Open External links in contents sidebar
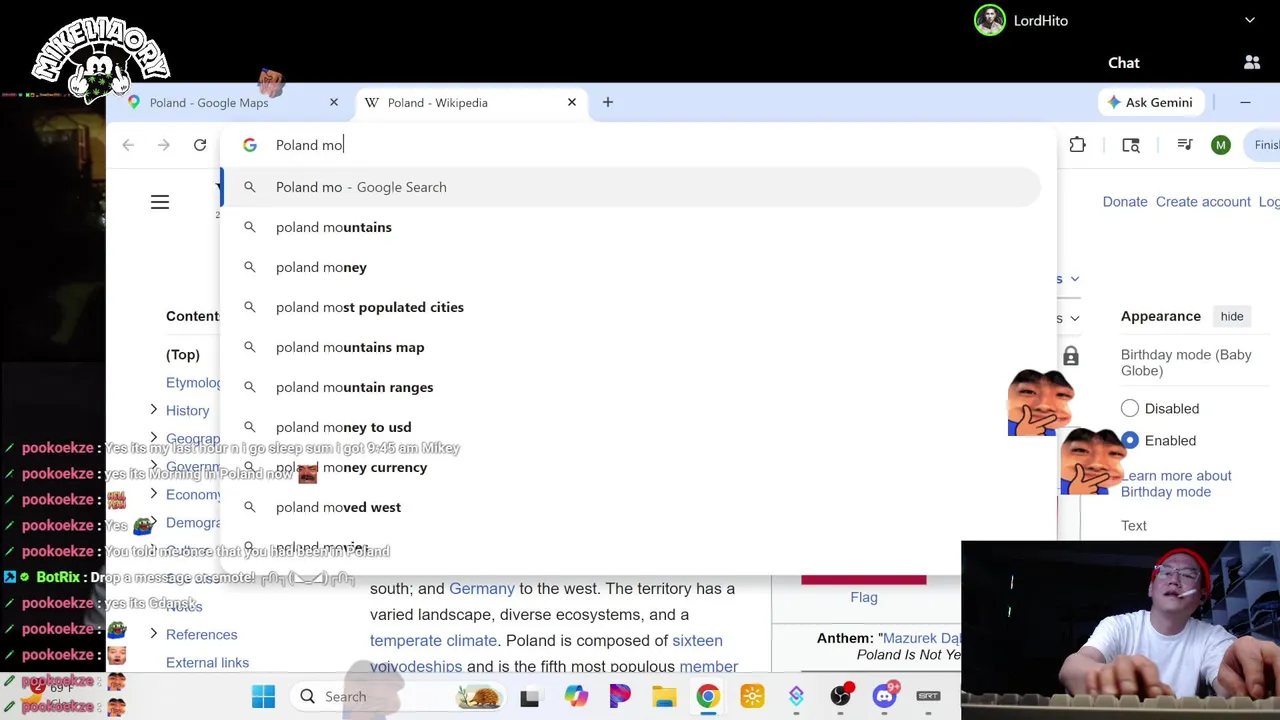Screen dimensions: 1280x720 (207, 662)
